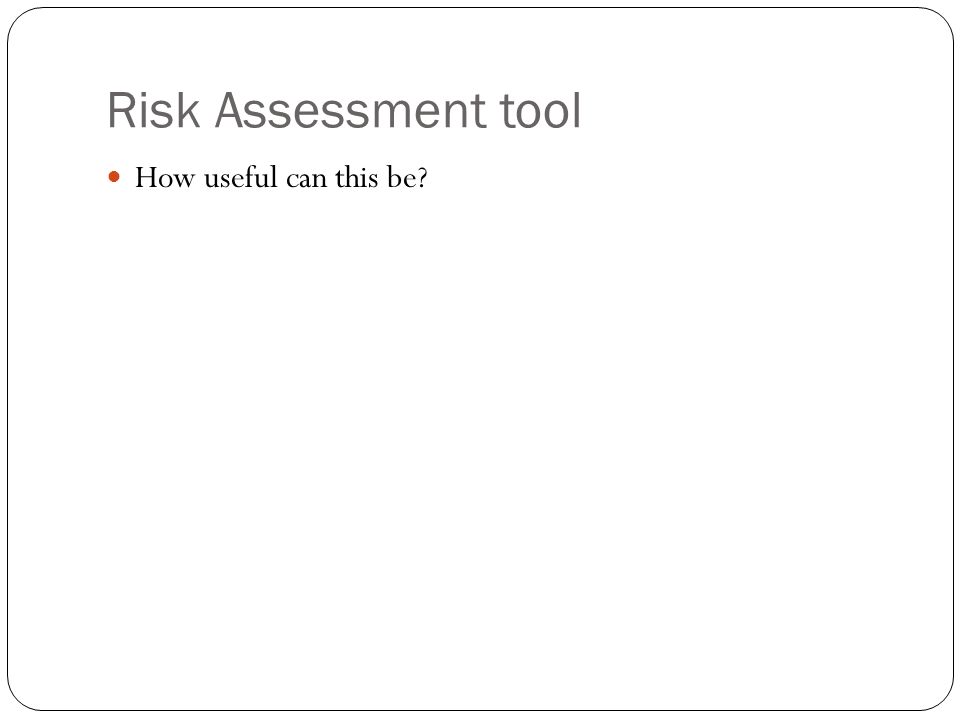Click the word can in the bullet
The image size is (960, 720).
pyautogui.click(x=306, y=179)
